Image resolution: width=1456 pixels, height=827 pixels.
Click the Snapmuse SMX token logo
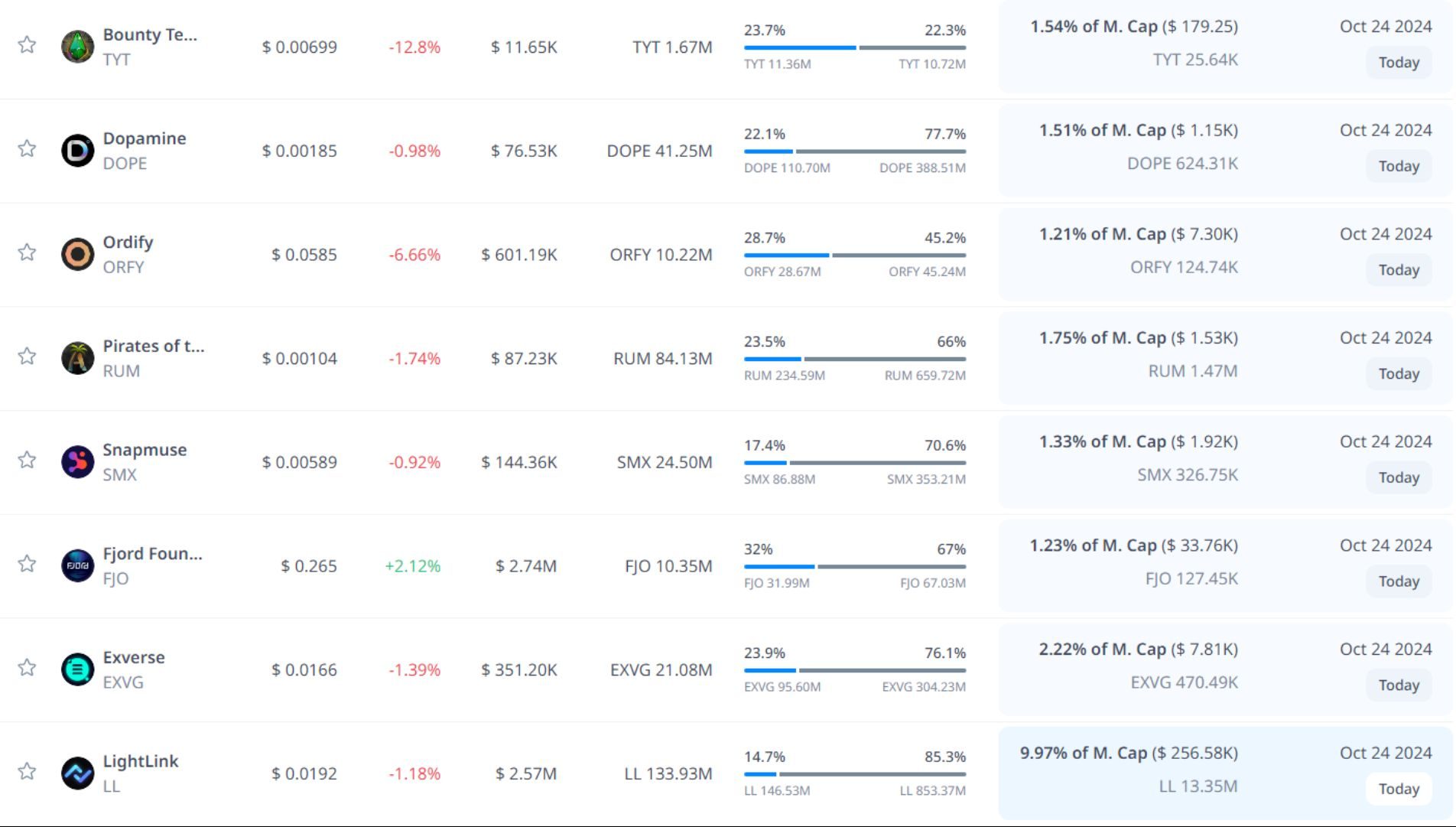point(77,462)
